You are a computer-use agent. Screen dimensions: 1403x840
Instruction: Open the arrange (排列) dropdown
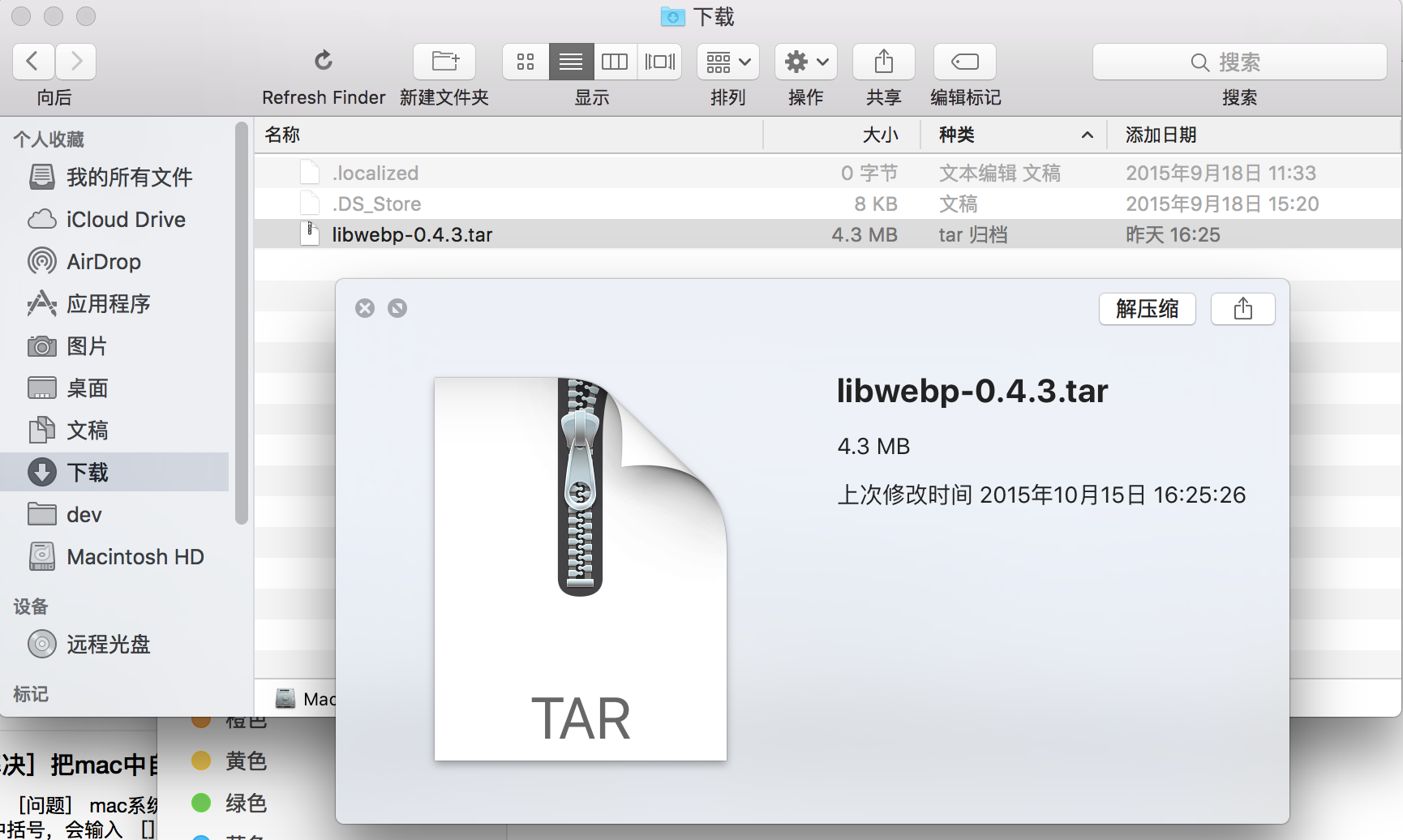[728, 62]
